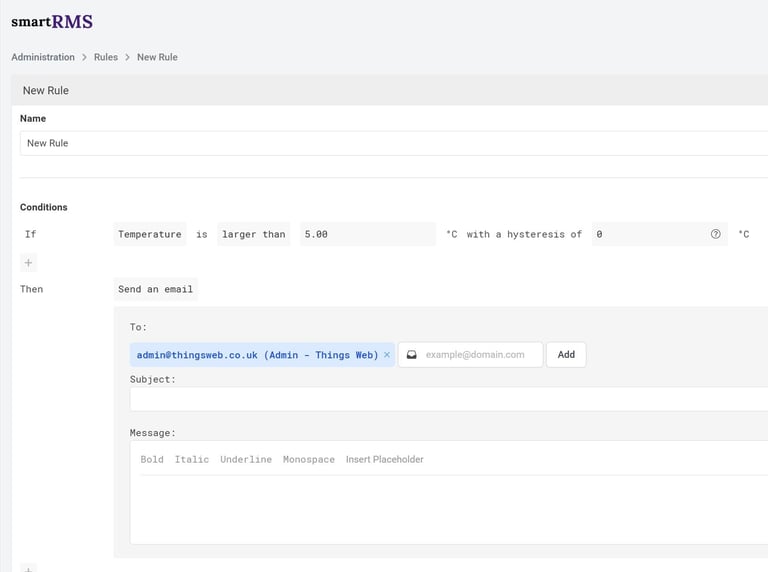Apply Bold formatting to the message

click(152, 460)
